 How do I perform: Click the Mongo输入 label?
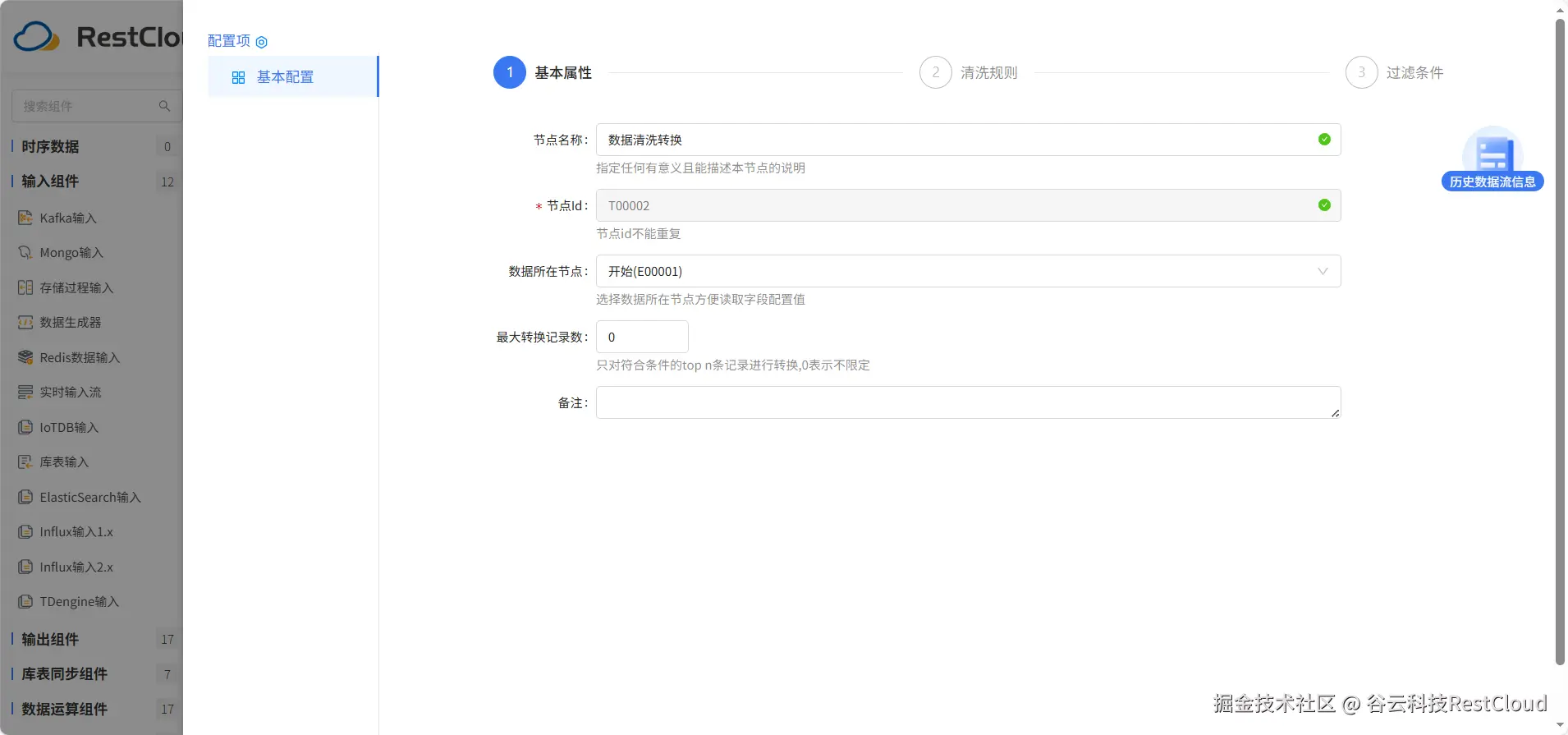pos(71,252)
